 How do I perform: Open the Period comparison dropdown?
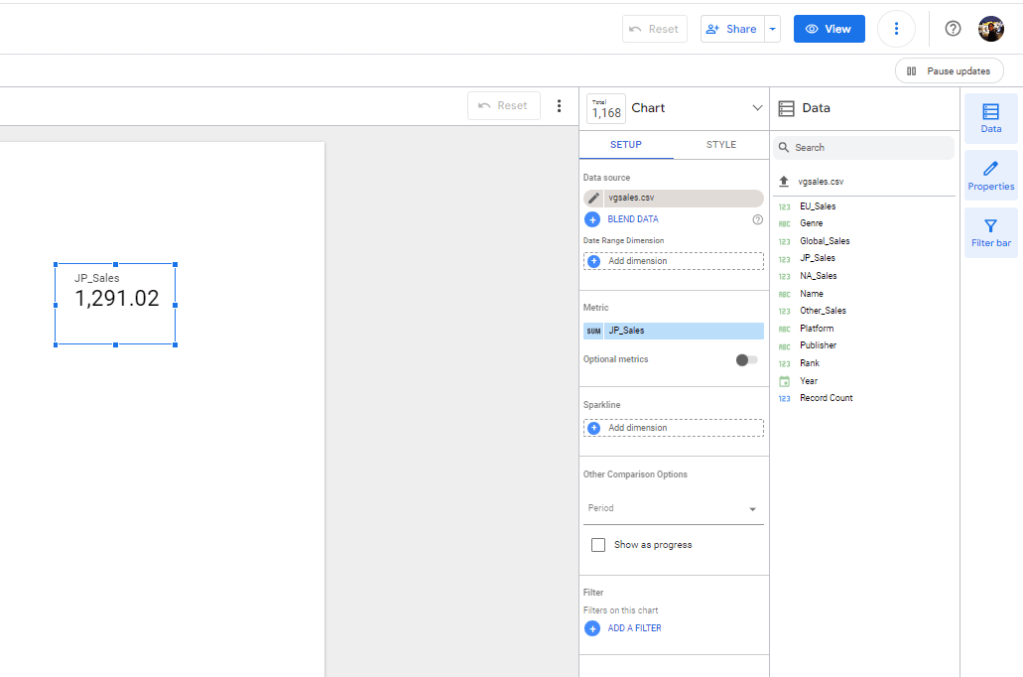(x=672, y=509)
